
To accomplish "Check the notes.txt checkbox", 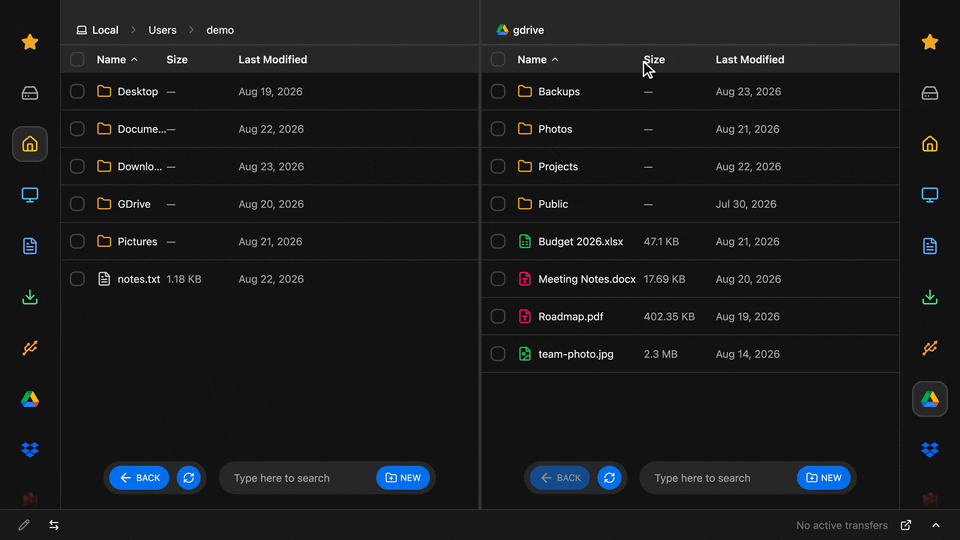I will tap(77, 279).
